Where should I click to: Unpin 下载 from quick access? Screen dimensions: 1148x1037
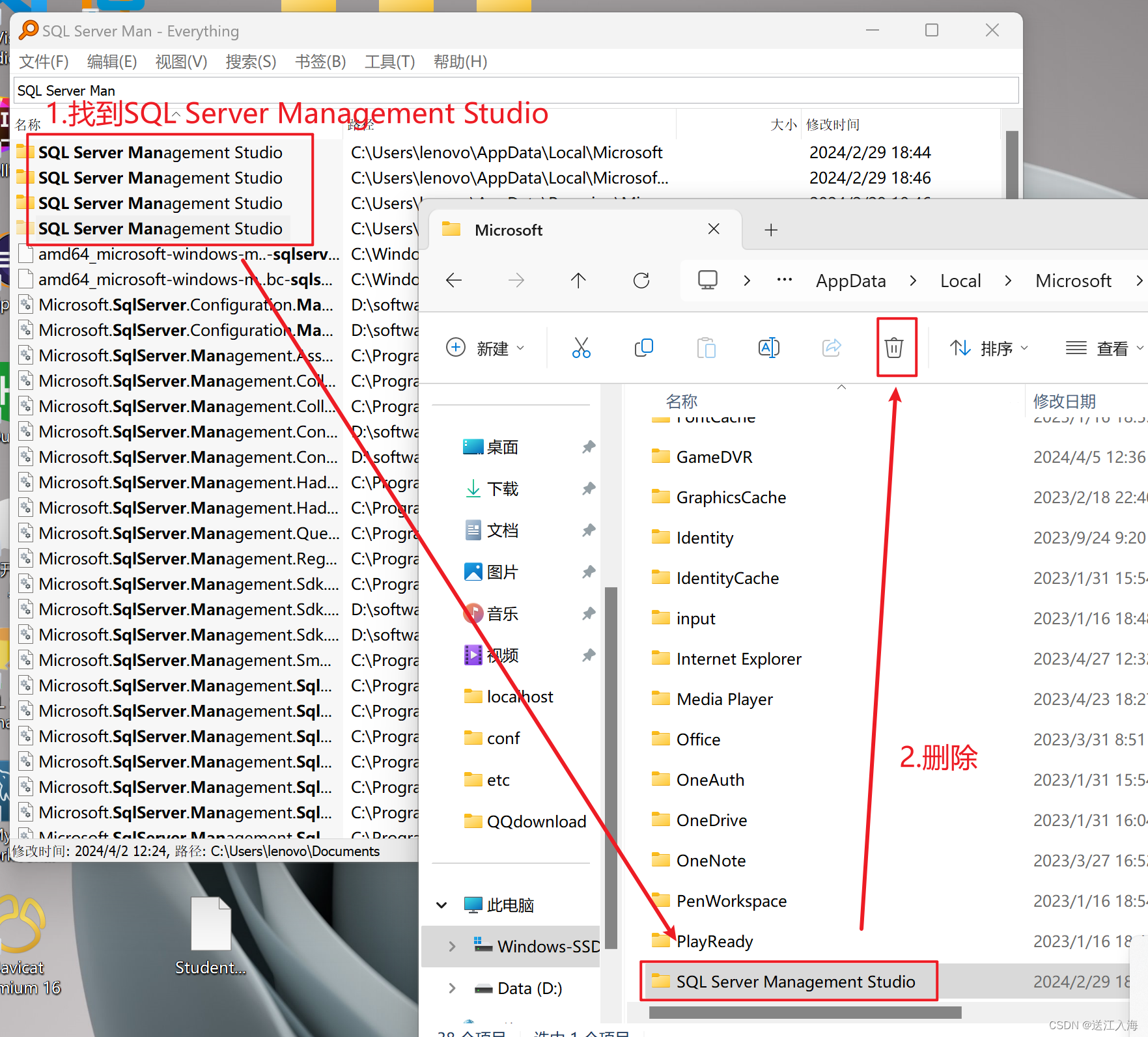click(x=589, y=489)
